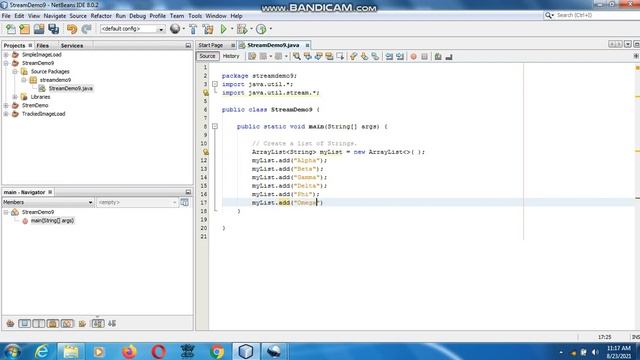
Task: Click the Undo arrow in the toolbar
Action: point(72,29)
